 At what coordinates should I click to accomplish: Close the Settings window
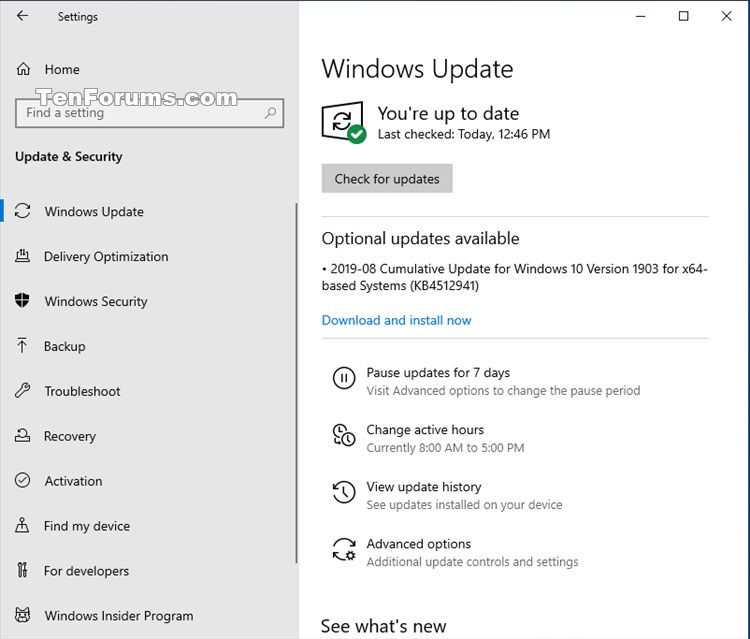coord(726,16)
